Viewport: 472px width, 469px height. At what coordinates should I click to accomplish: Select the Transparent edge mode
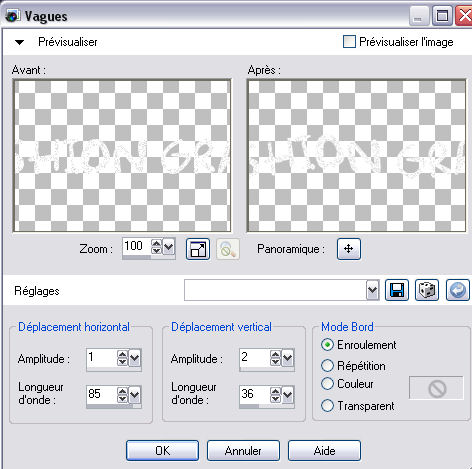[327, 406]
